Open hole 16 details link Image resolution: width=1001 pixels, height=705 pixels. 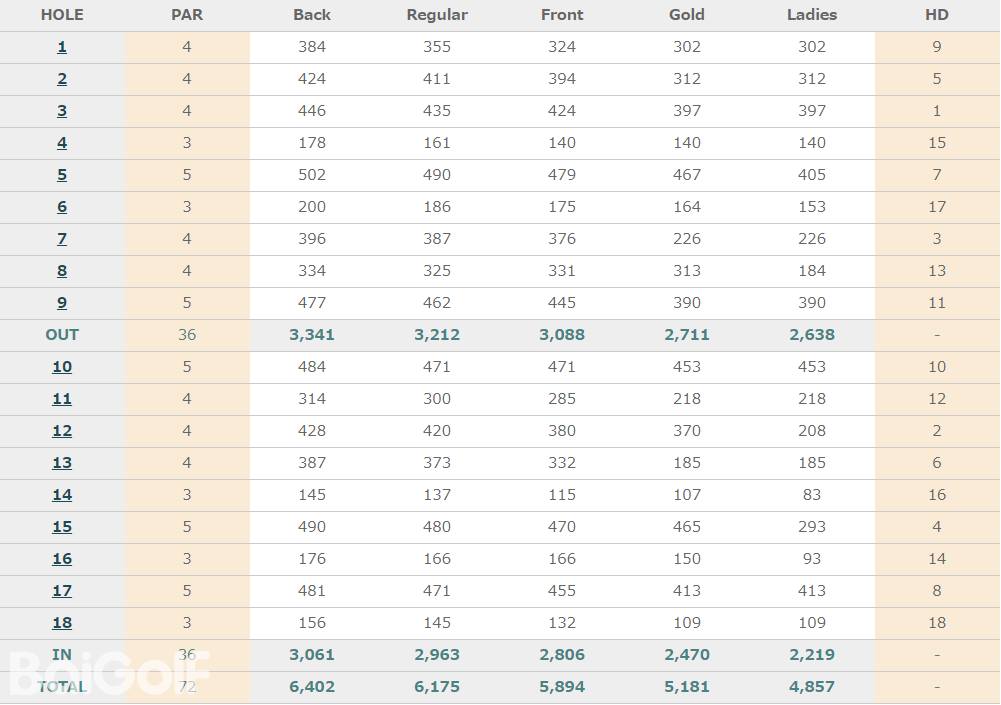pyautogui.click(x=62, y=559)
